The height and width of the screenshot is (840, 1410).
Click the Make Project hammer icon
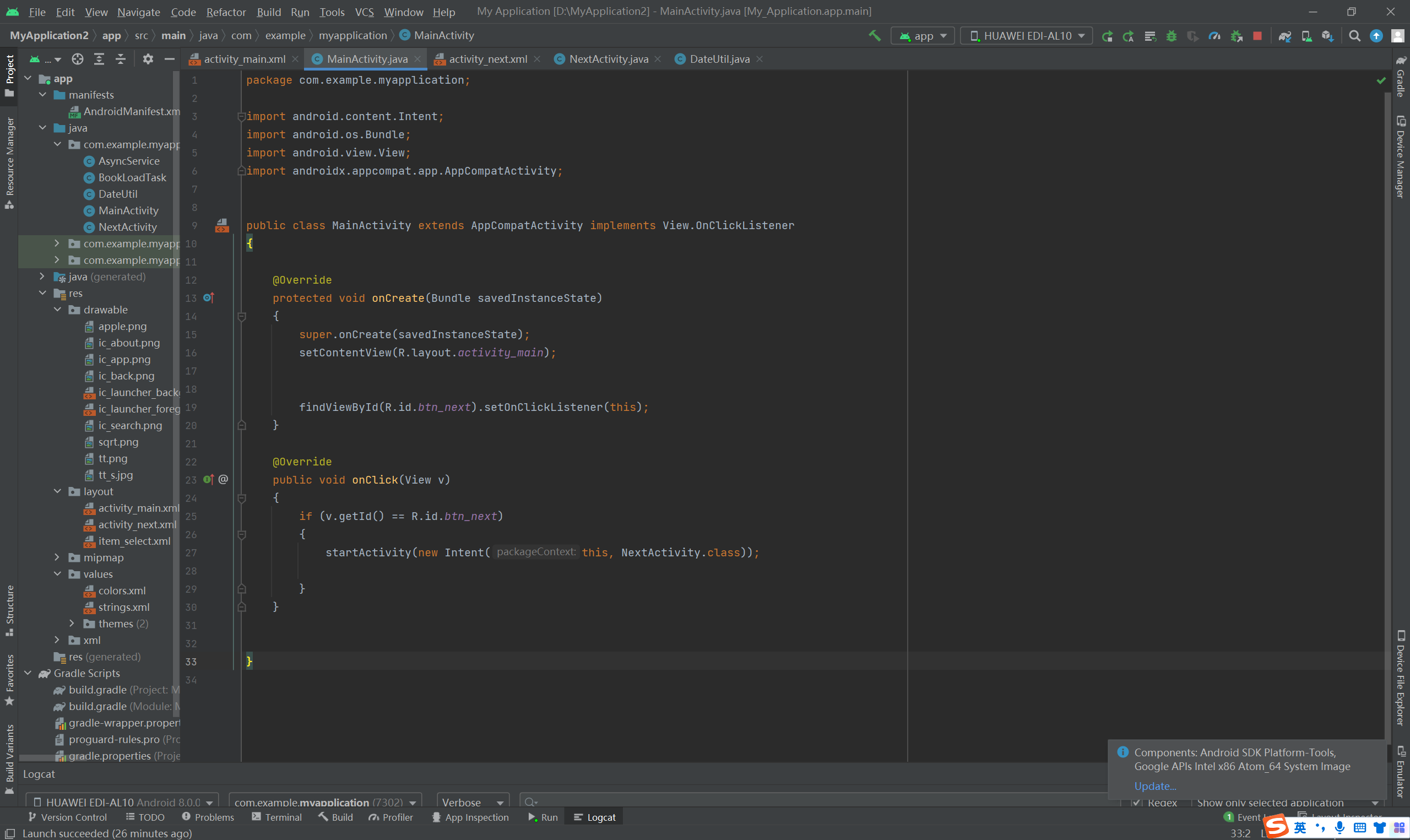click(x=874, y=36)
